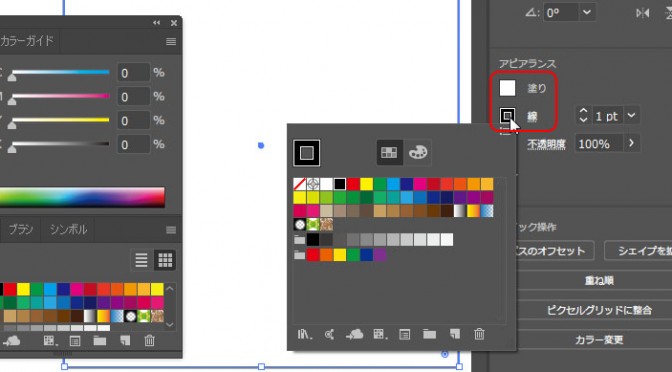Select the swatches mode icon in popup

[x=389, y=153]
